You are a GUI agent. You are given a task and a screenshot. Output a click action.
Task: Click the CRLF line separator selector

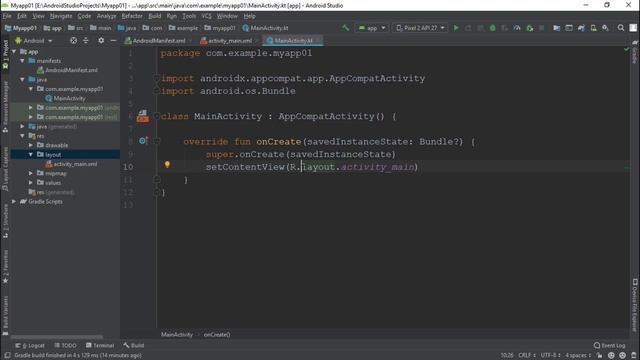527,356
